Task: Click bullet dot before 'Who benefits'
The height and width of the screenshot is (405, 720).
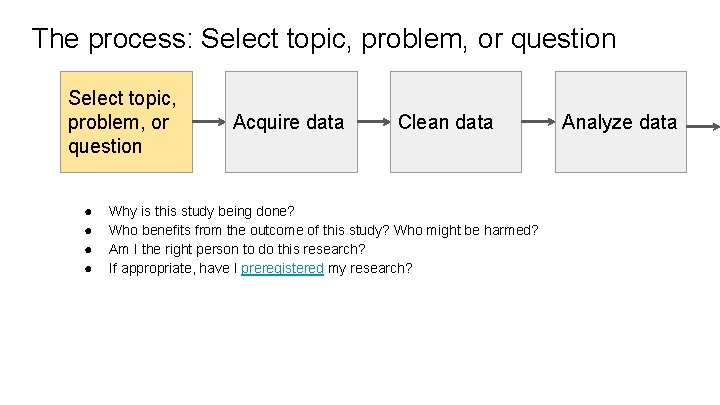Action: 88,230
